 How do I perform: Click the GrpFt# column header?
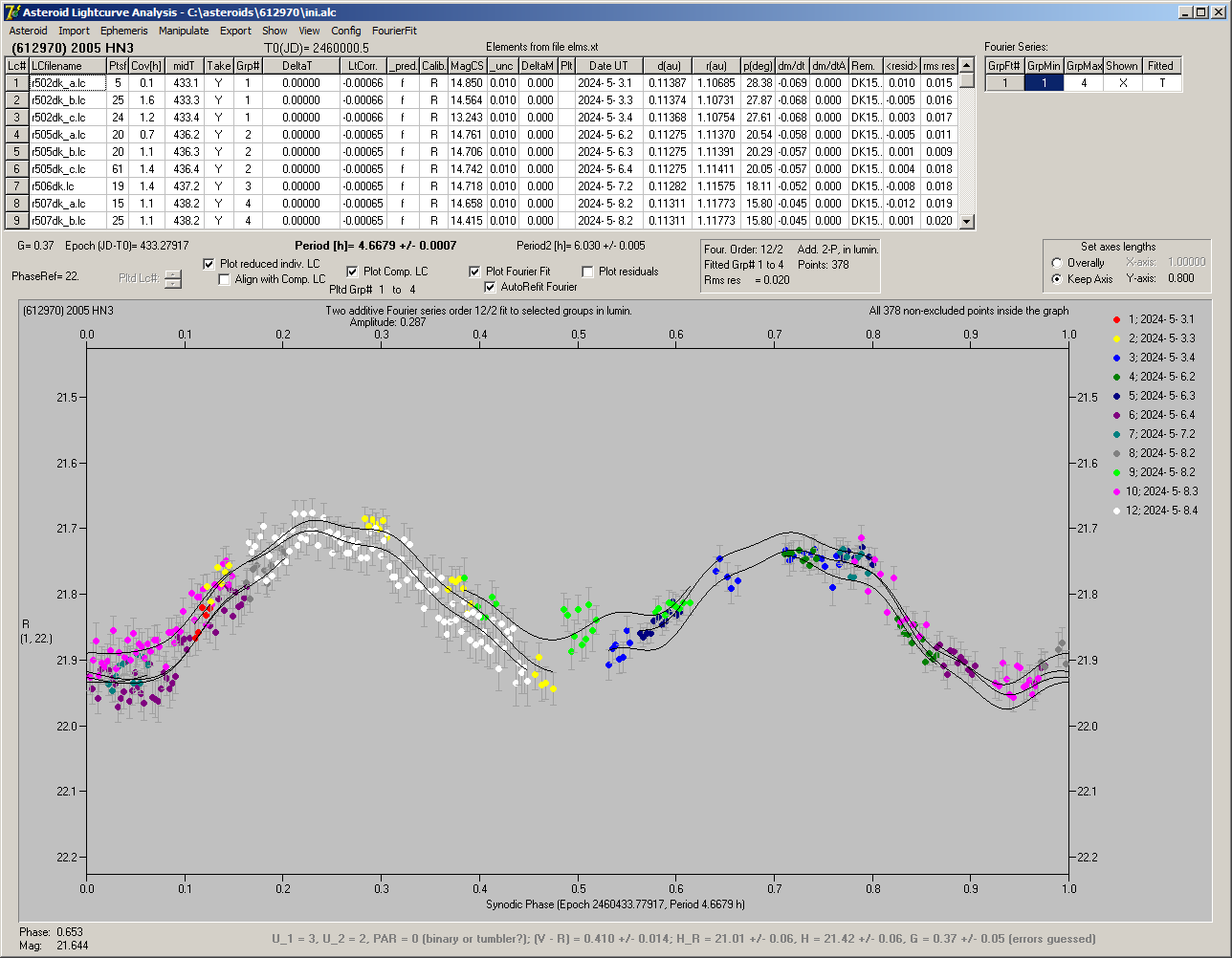(1005, 66)
